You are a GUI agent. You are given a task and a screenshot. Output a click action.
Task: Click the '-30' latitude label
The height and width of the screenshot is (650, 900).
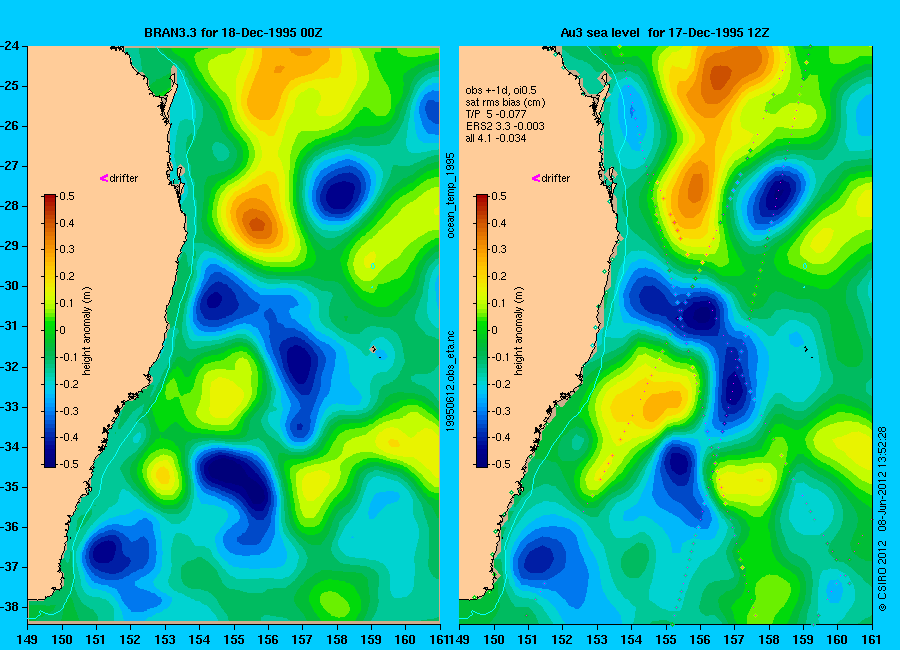click(10, 286)
